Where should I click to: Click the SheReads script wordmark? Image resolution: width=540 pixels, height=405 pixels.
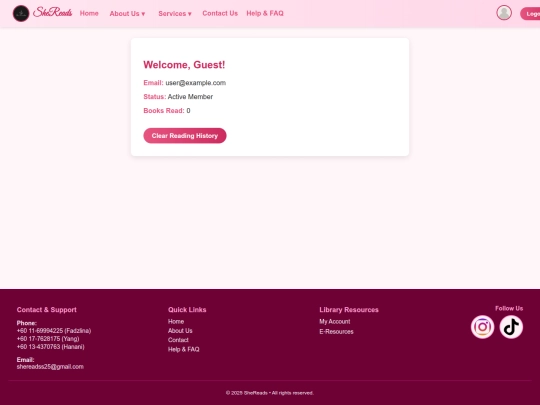tap(52, 13)
